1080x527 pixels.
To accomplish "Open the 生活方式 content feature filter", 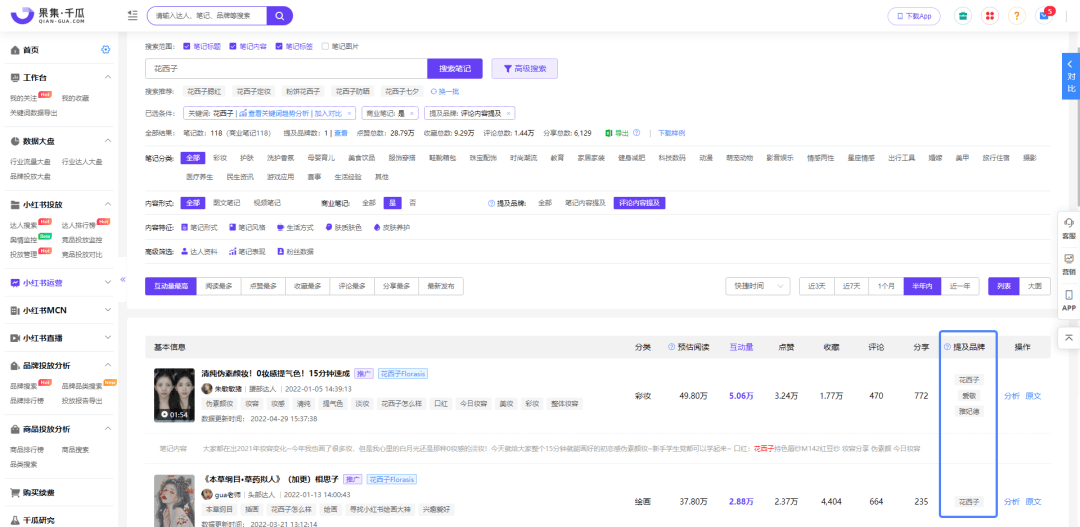I will click(295, 227).
